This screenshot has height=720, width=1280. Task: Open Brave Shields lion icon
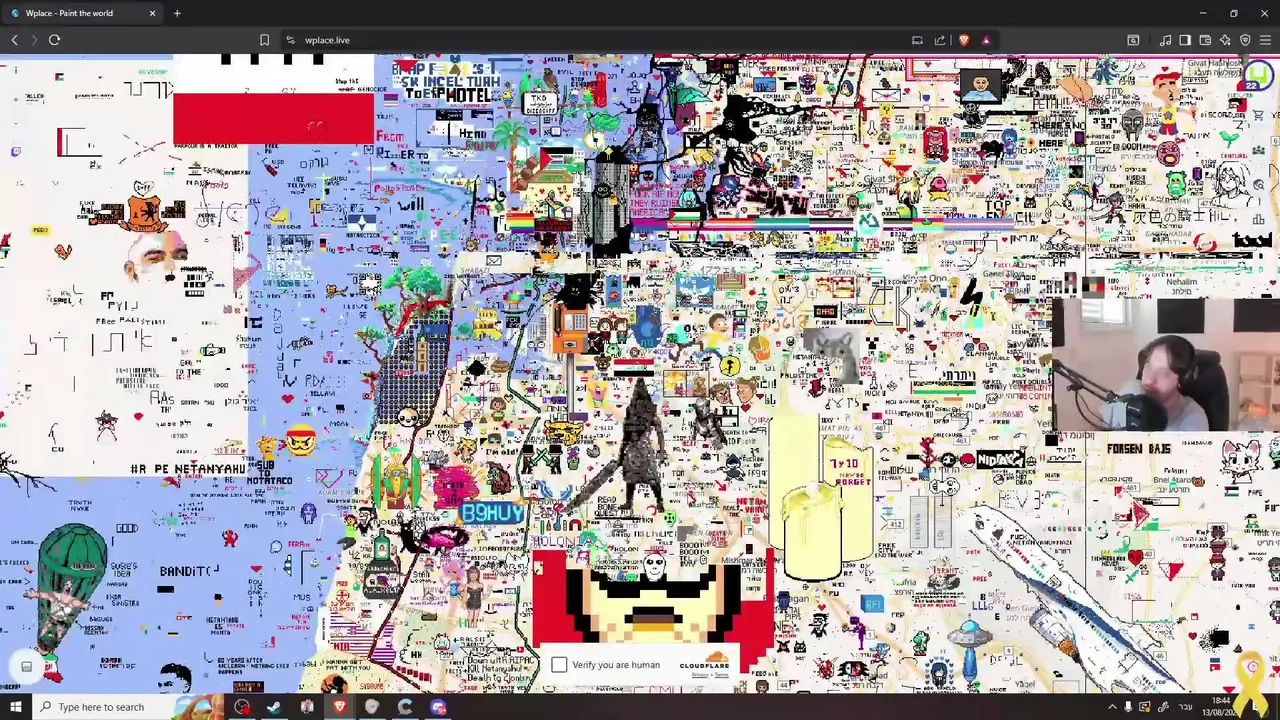click(x=964, y=40)
